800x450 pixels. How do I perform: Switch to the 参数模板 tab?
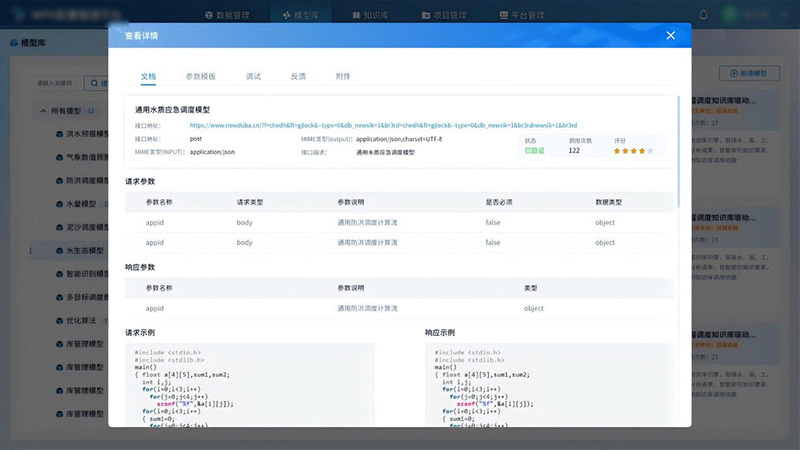click(x=201, y=76)
